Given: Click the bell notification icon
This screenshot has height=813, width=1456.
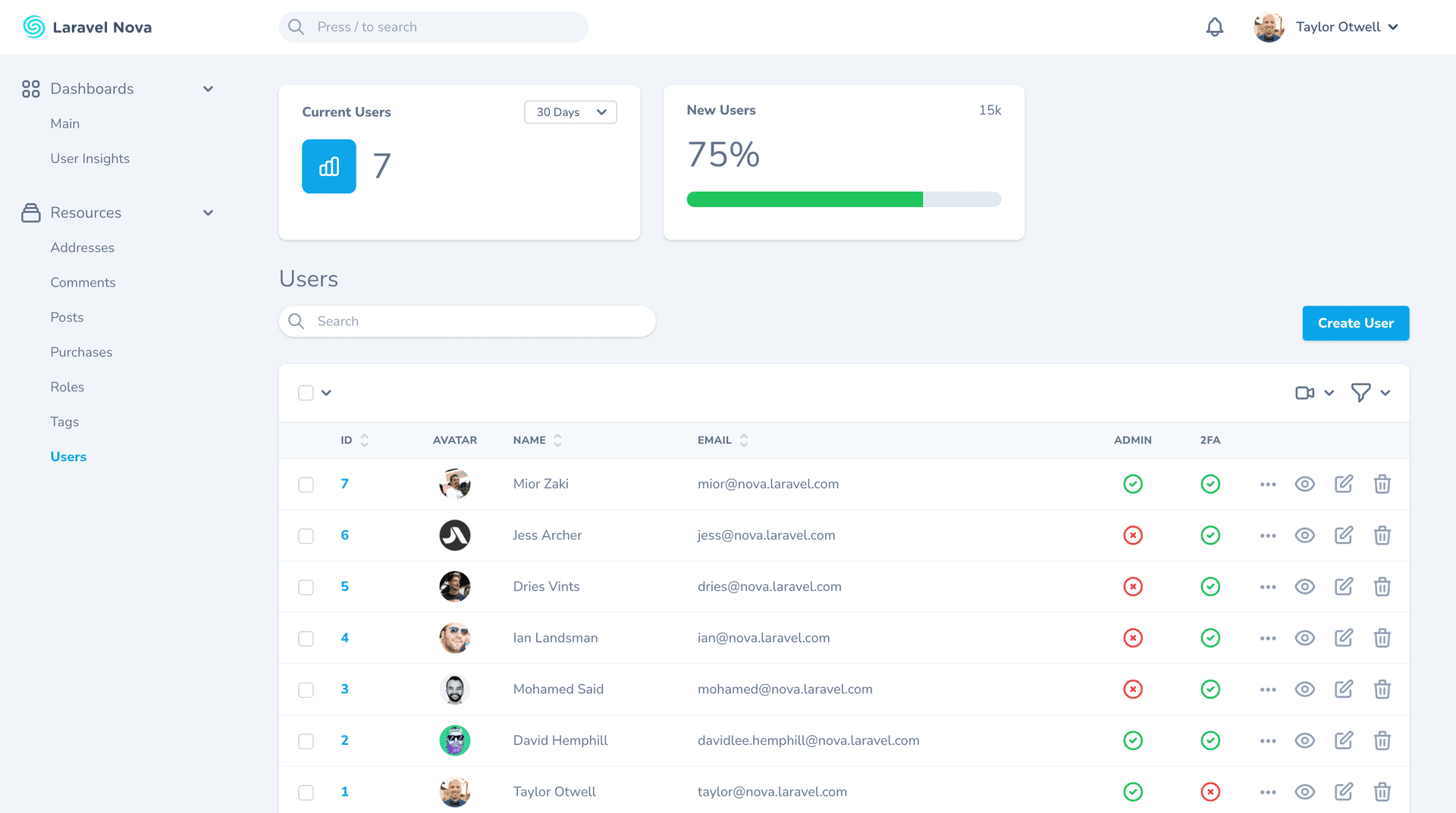Looking at the screenshot, I should (x=1214, y=27).
